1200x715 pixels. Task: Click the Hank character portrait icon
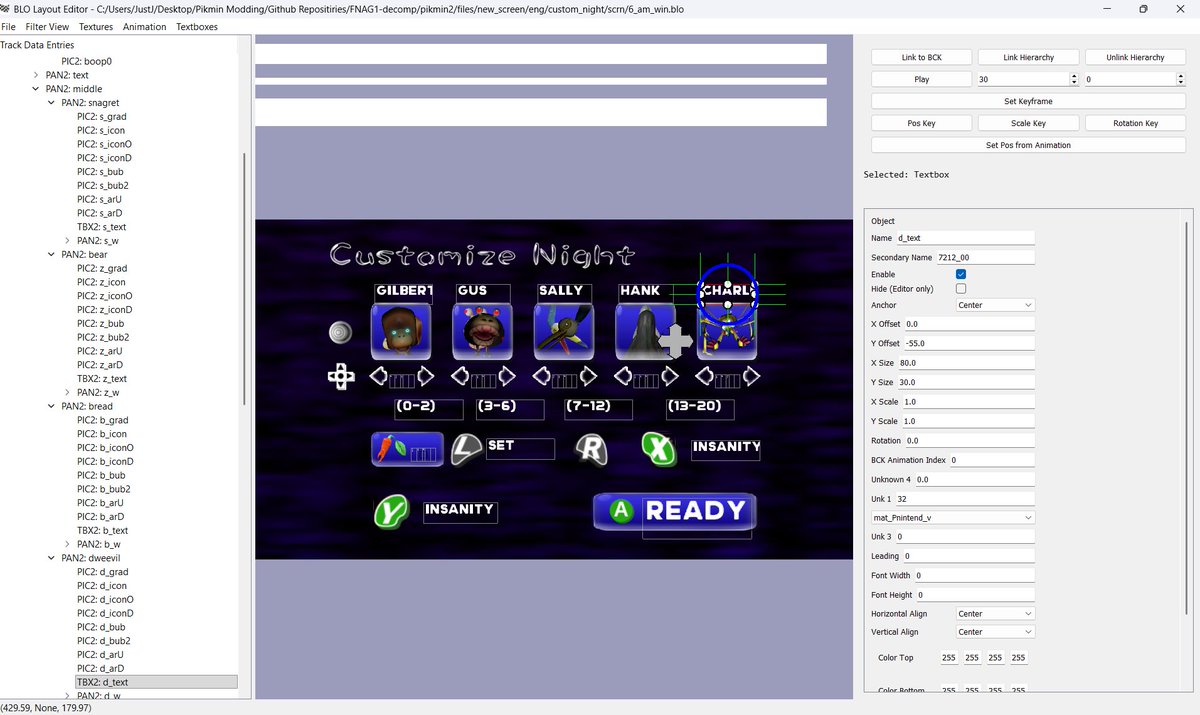tap(645, 332)
